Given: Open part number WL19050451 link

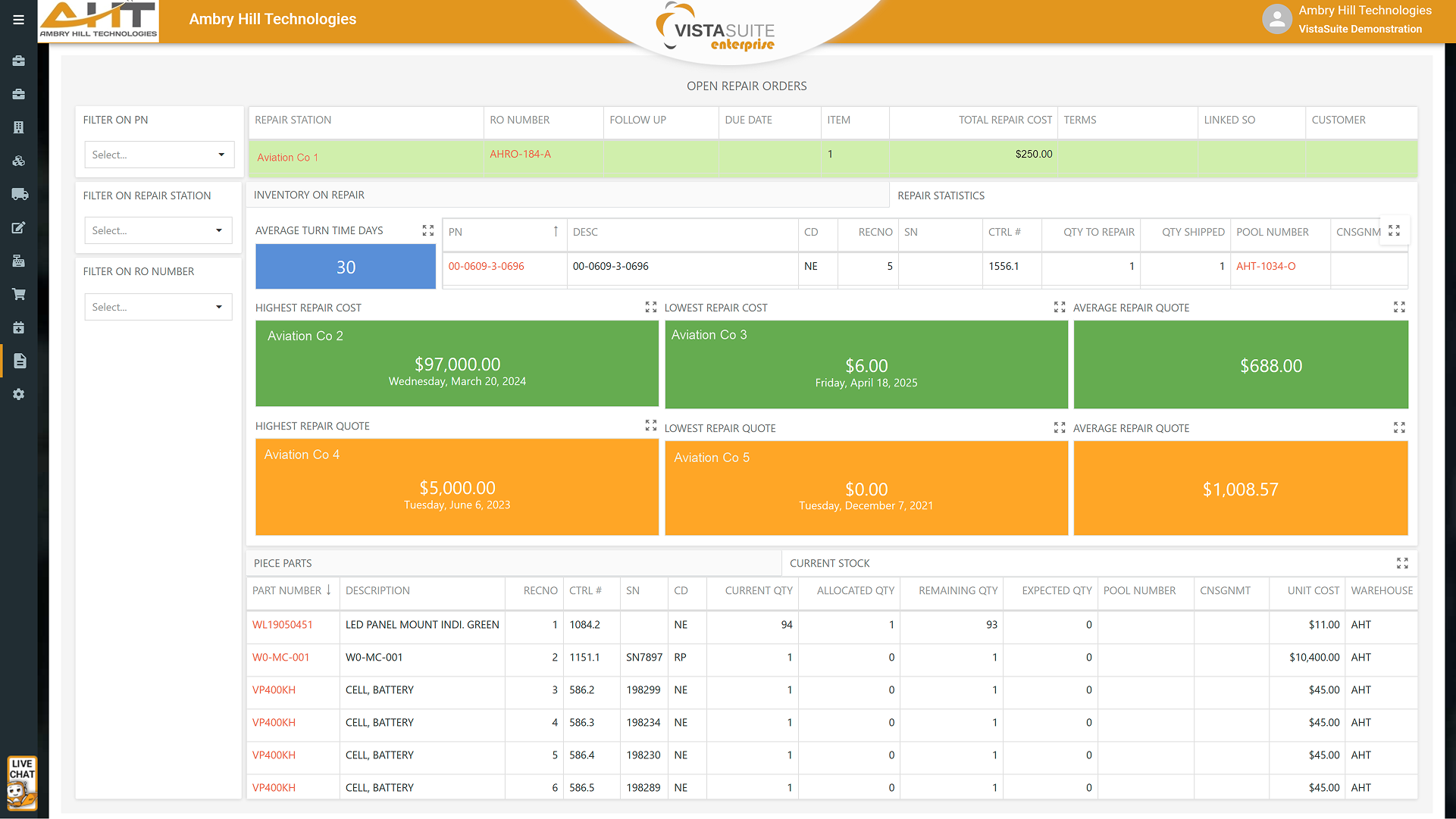Looking at the screenshot, I should coord(282,624).
